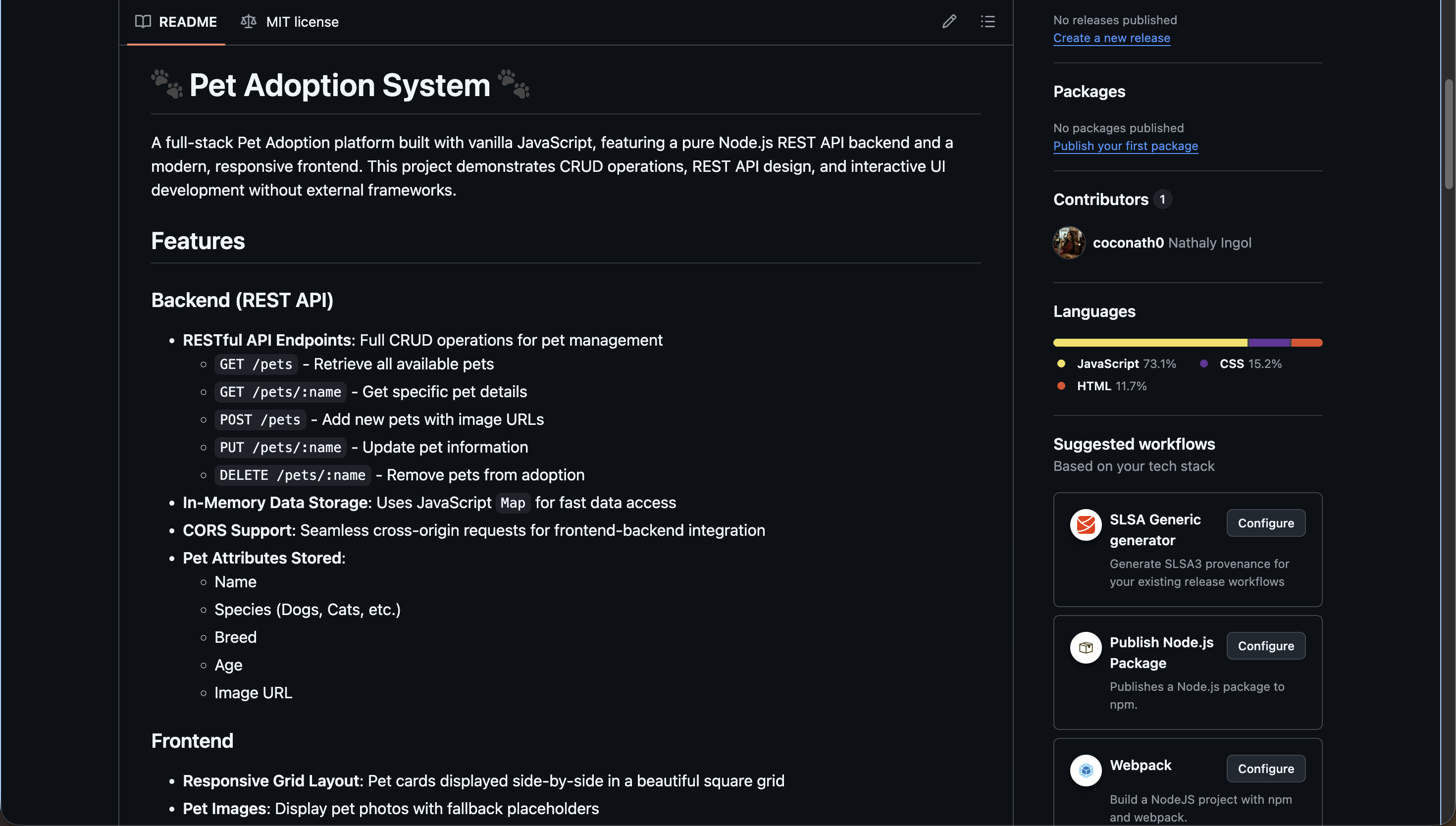Click the README book icon
The height and width of the screenshot is (826, 1456).
click(x=143, y=22)
